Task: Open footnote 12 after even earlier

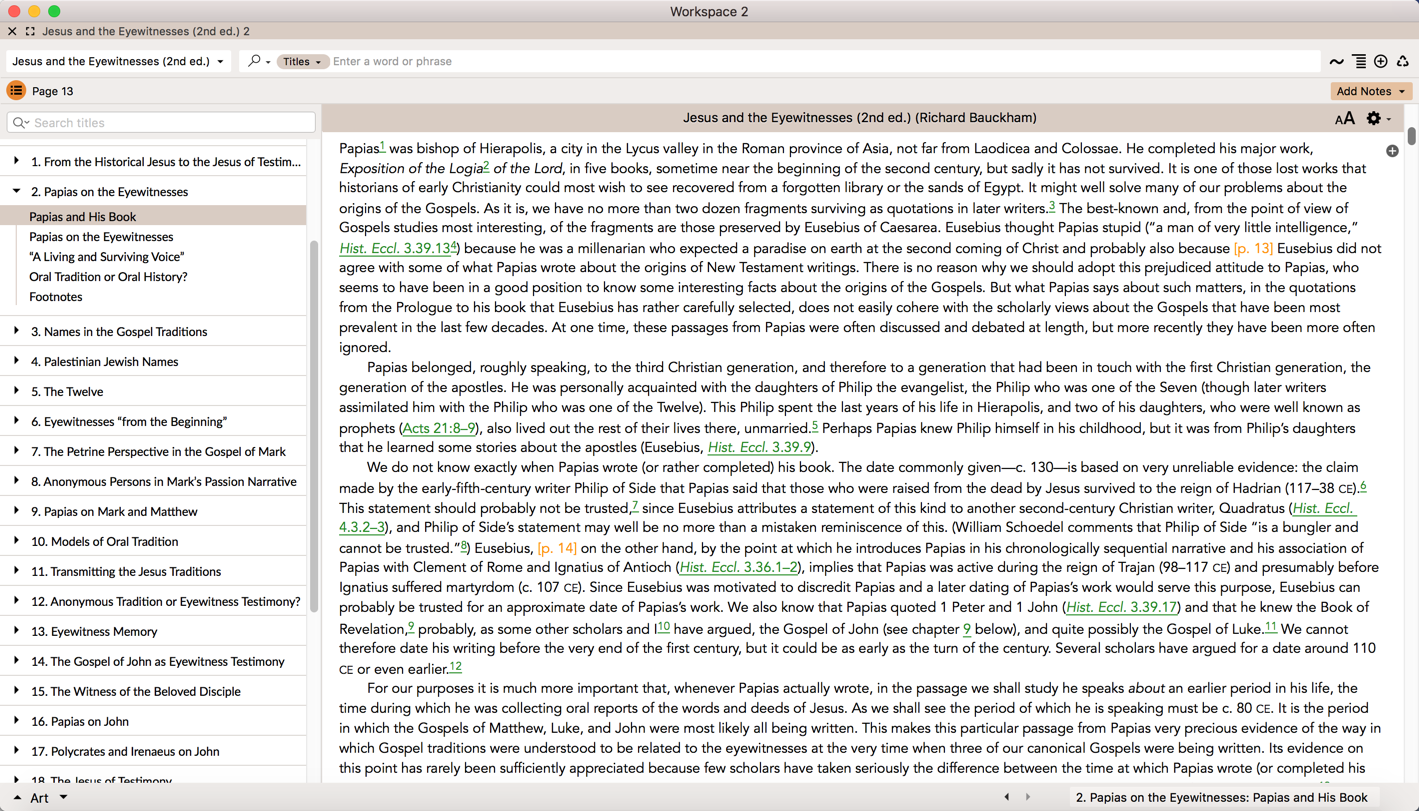Action: (455, 667)
